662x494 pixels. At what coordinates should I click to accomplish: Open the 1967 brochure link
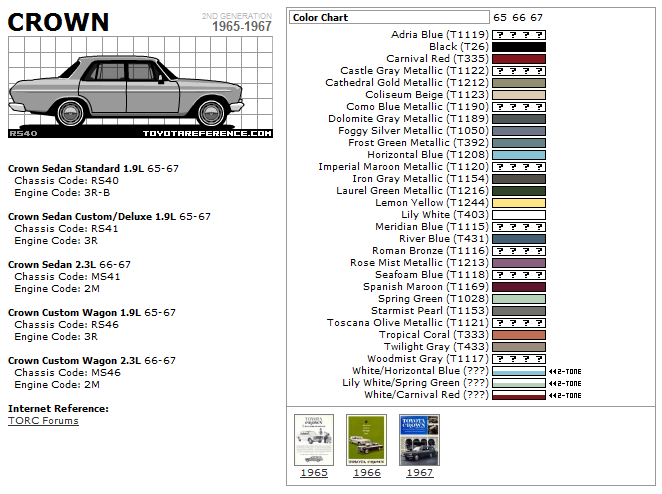click(420, 472)
